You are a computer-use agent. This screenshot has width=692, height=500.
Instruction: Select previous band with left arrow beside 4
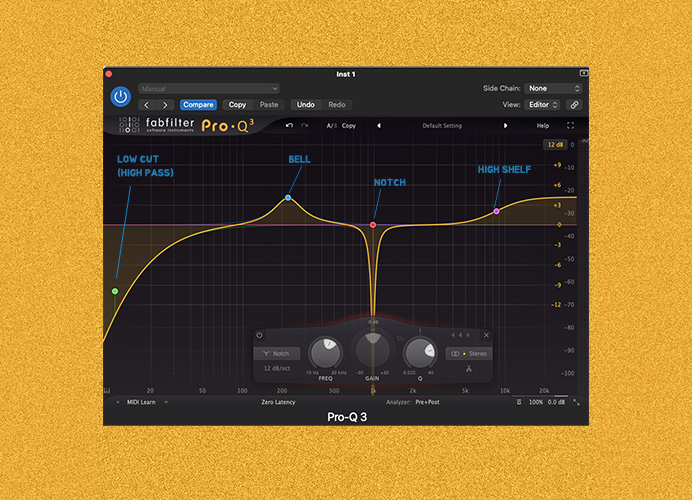tap(453, 335)
